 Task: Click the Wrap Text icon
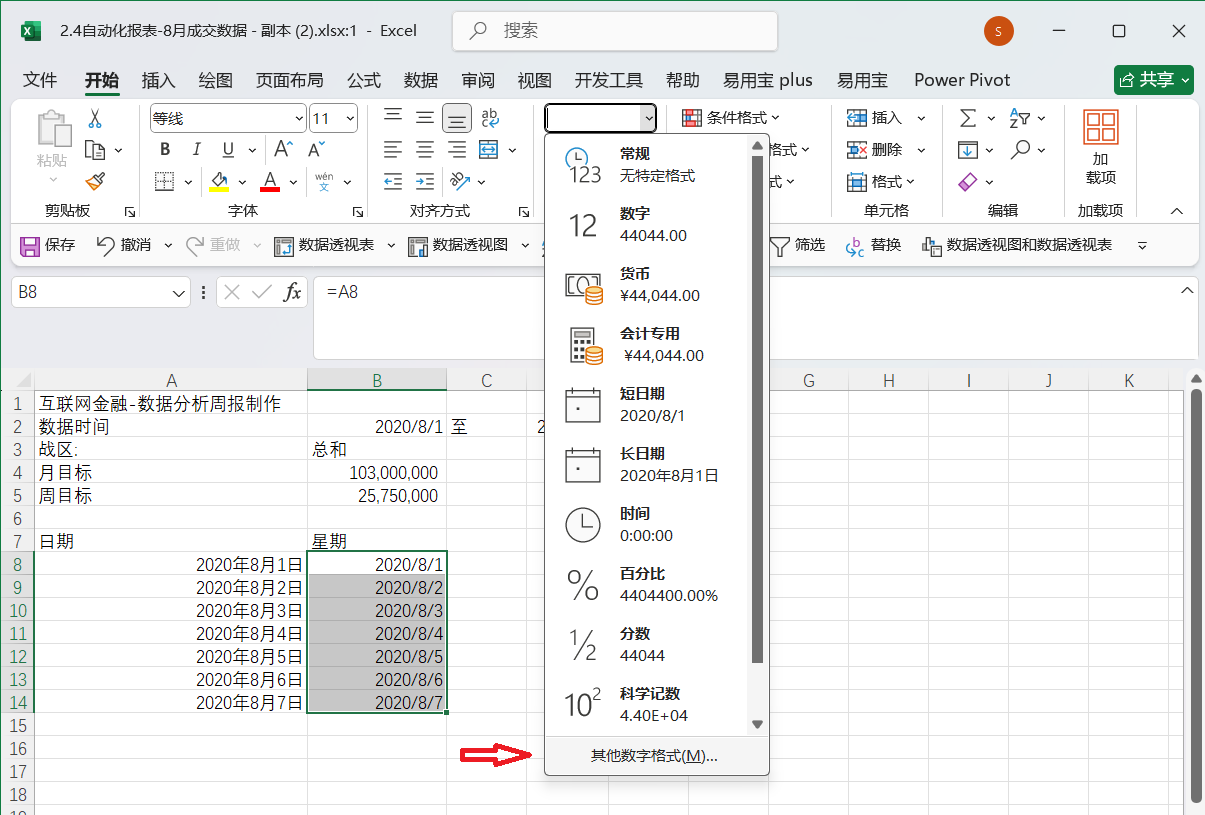490,118
